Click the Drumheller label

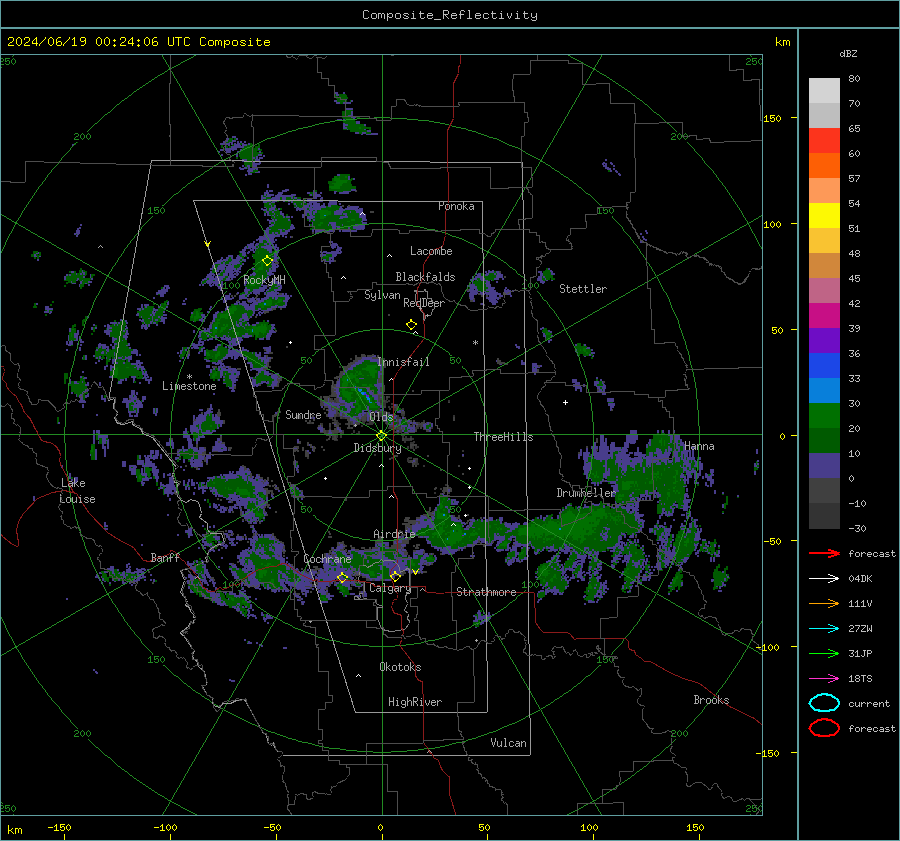click(586, 493)
